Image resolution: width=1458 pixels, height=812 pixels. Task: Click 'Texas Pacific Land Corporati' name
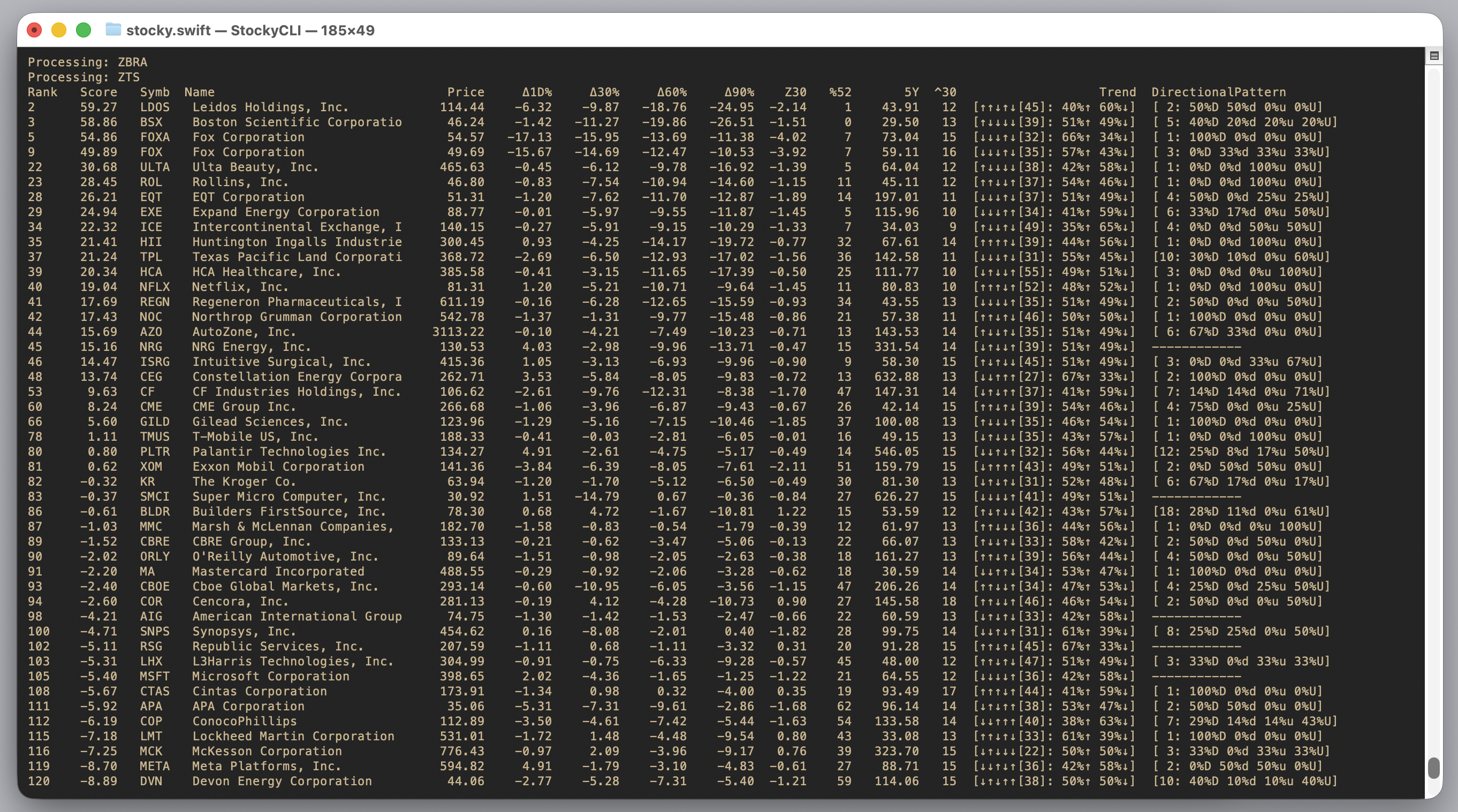pos(297,257)
